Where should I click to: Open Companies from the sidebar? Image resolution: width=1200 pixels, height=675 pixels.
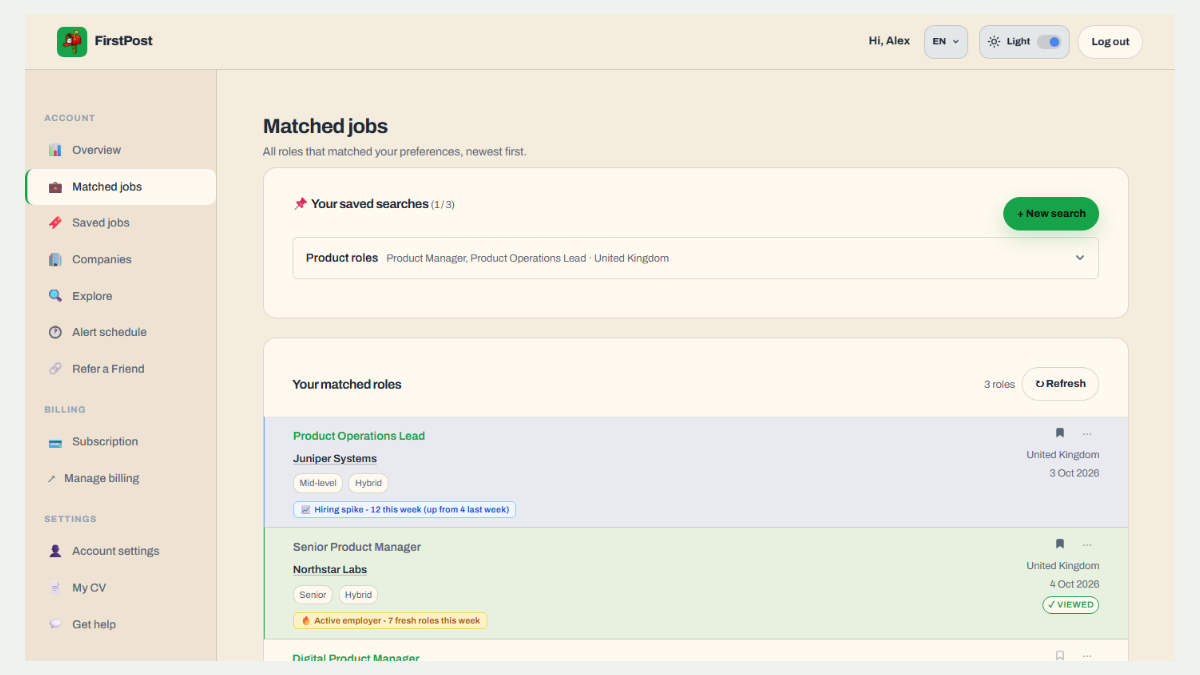click(120, 259)
